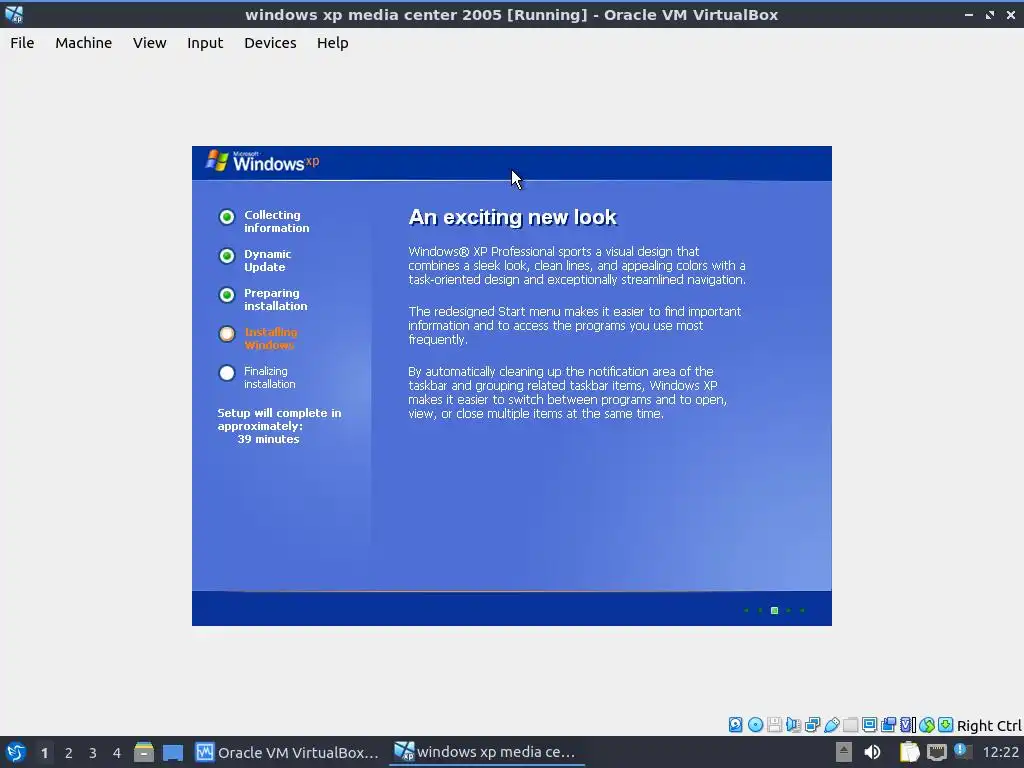Select the windows xp media center task
1024x768 pixels.
click(487, 752)
